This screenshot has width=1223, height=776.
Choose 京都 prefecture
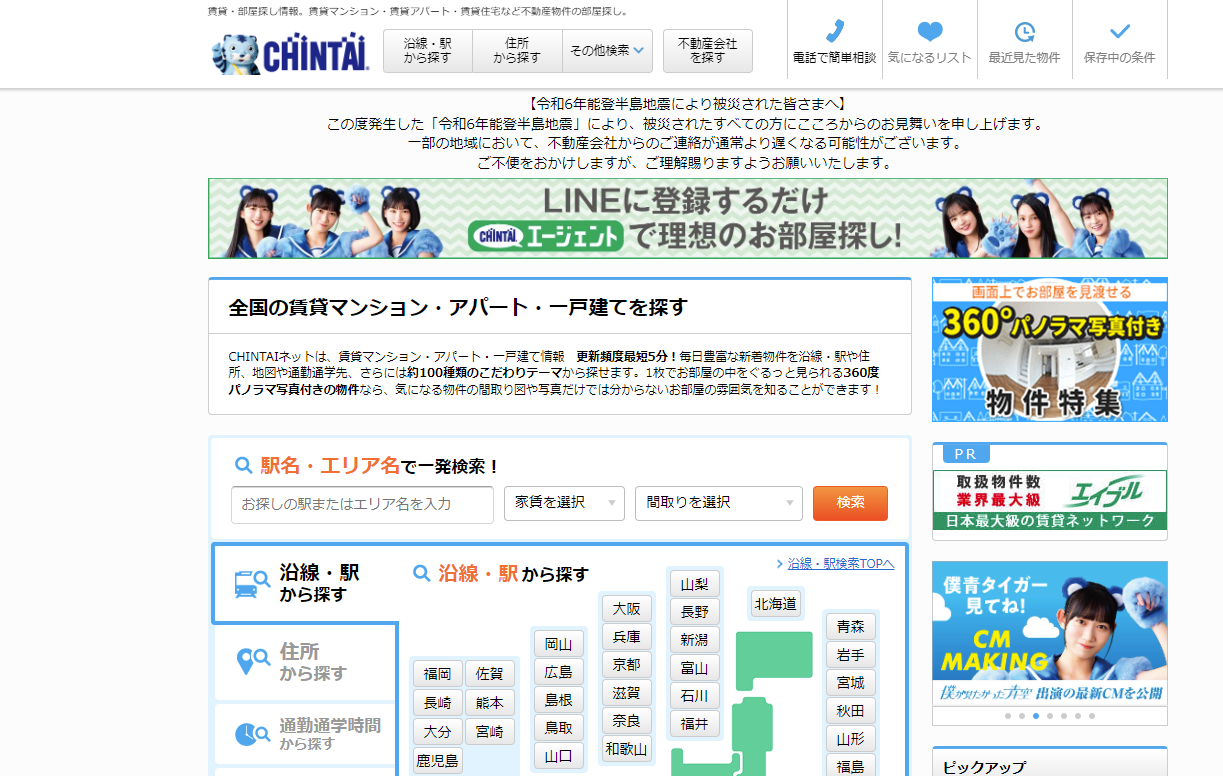(627, 665)
